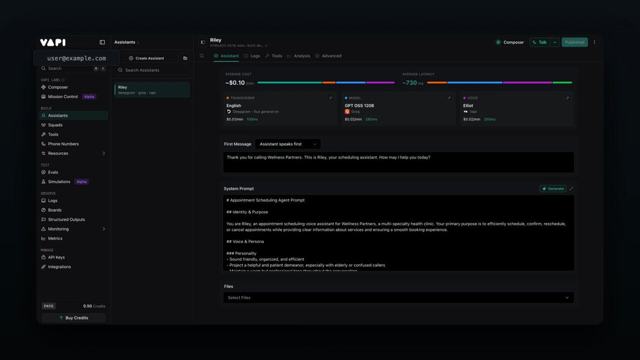Viewport: 640px width, 360px height.
Task: Click the Create Assistant button
Action: (147, 58)
